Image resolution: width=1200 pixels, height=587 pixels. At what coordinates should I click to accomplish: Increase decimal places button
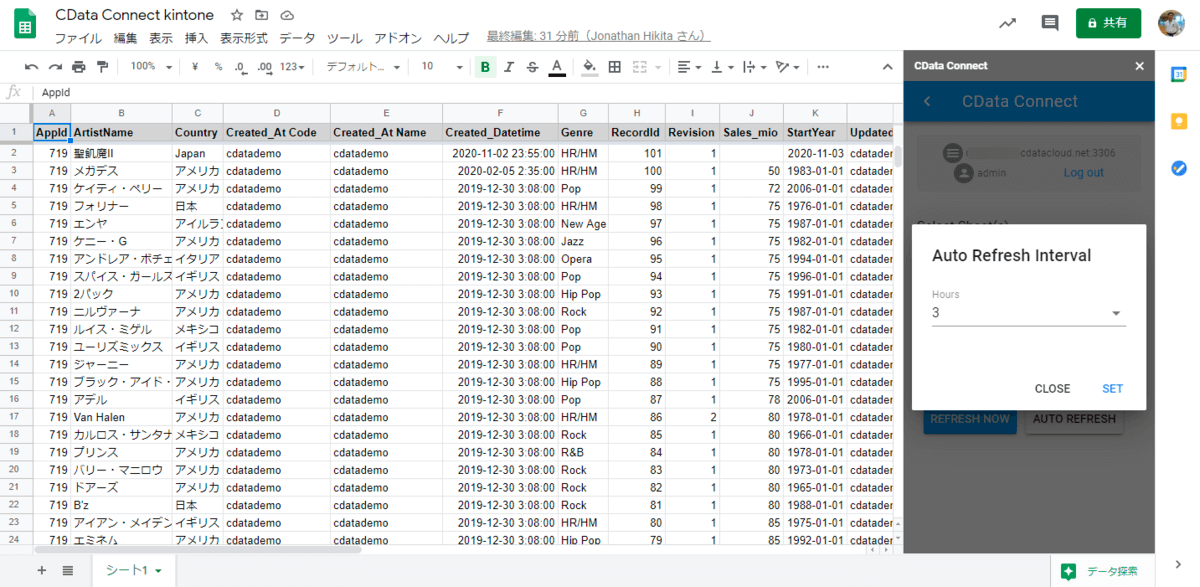[x=265, y=67]
